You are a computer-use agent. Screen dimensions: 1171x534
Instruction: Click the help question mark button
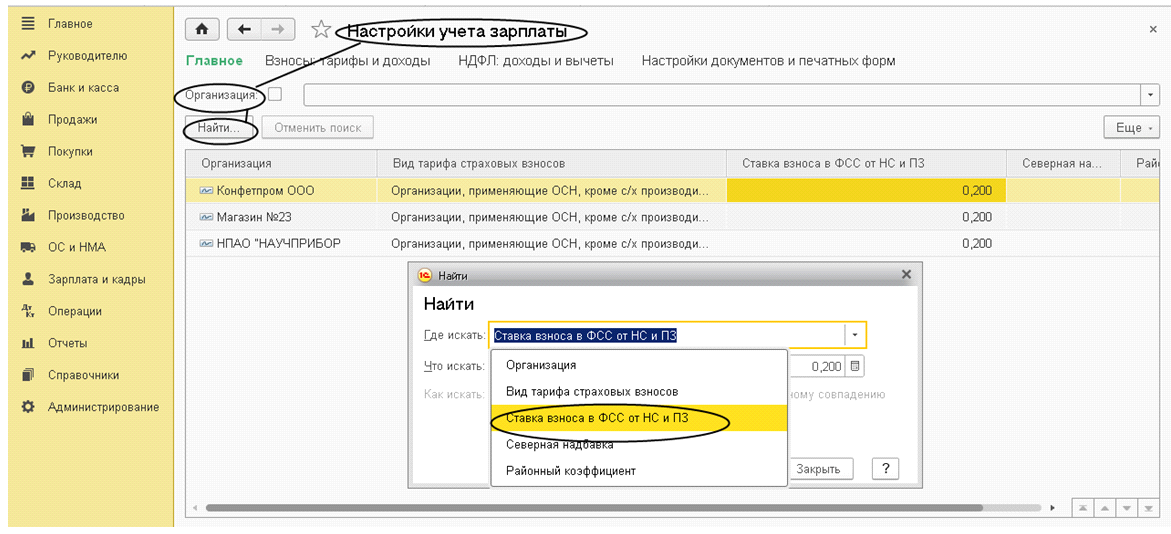[885, 469]
